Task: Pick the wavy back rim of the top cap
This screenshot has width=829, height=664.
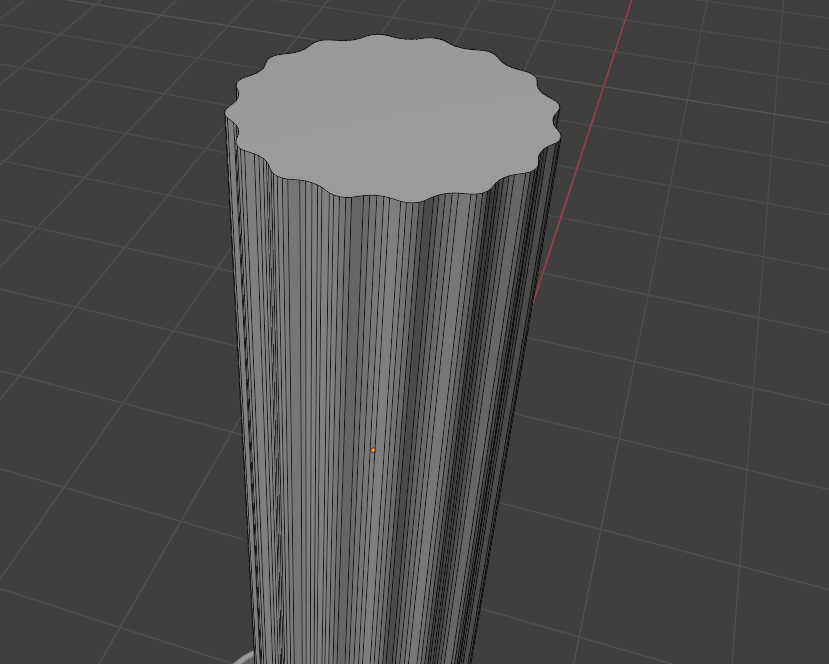Action: (380, 39)
